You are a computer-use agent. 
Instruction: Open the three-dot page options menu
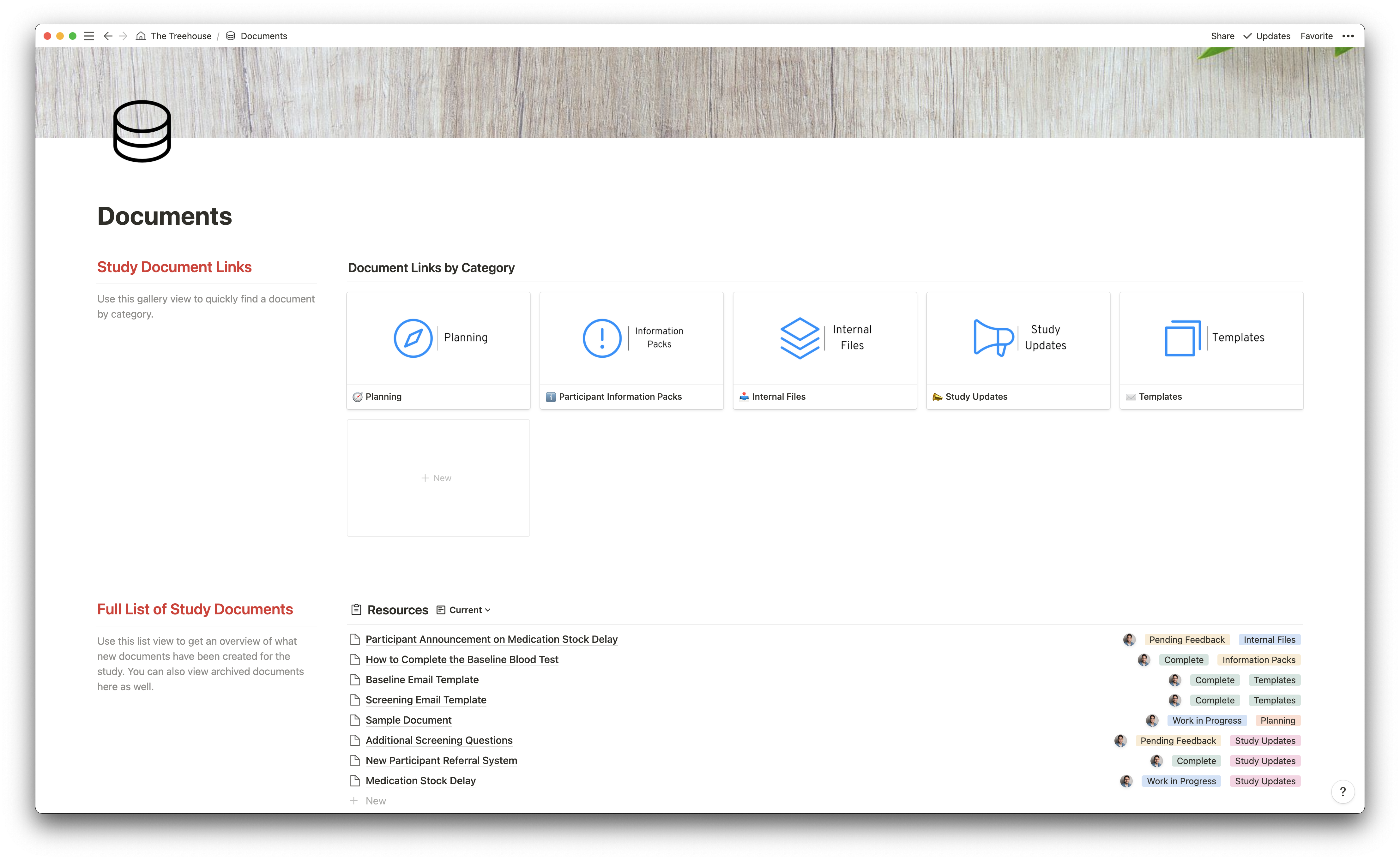click(1348, 36)
